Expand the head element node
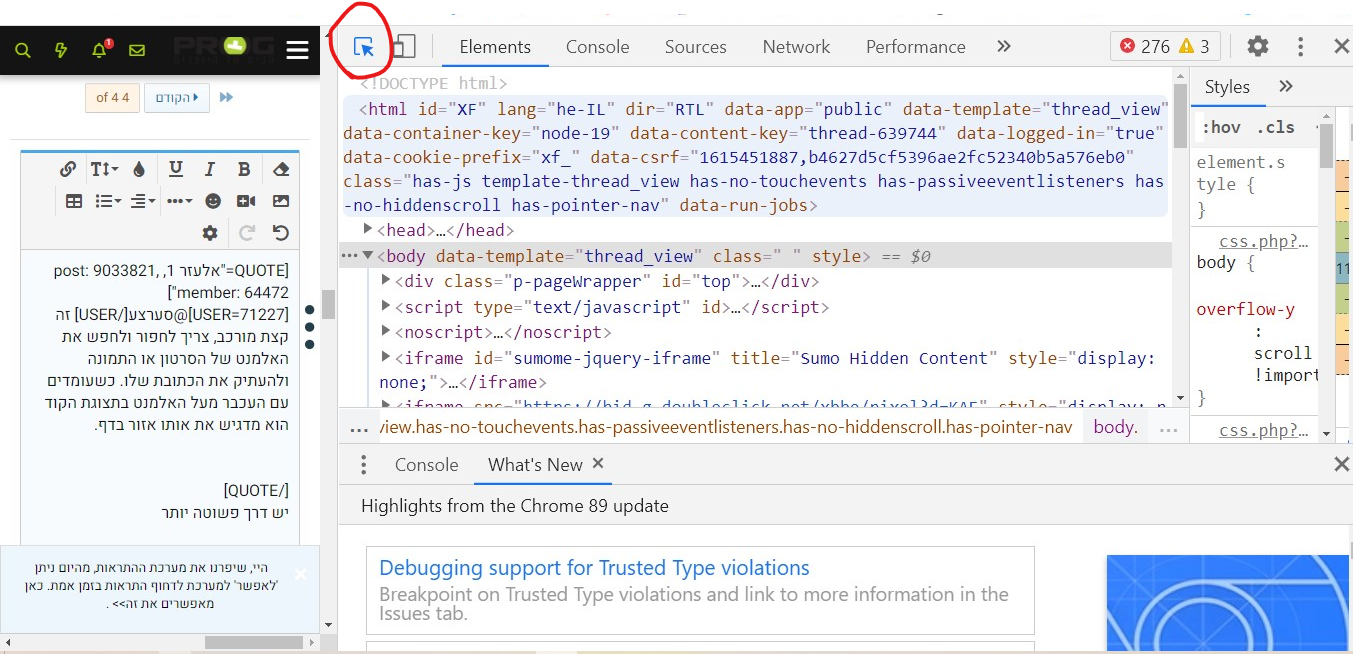The image size is (1353, 654). (368, 230)
